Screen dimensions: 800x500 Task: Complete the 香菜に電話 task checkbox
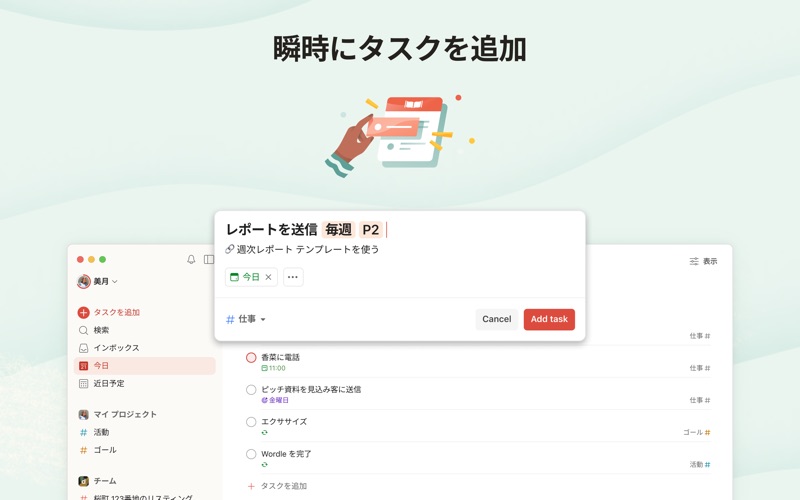pos(251,358)
